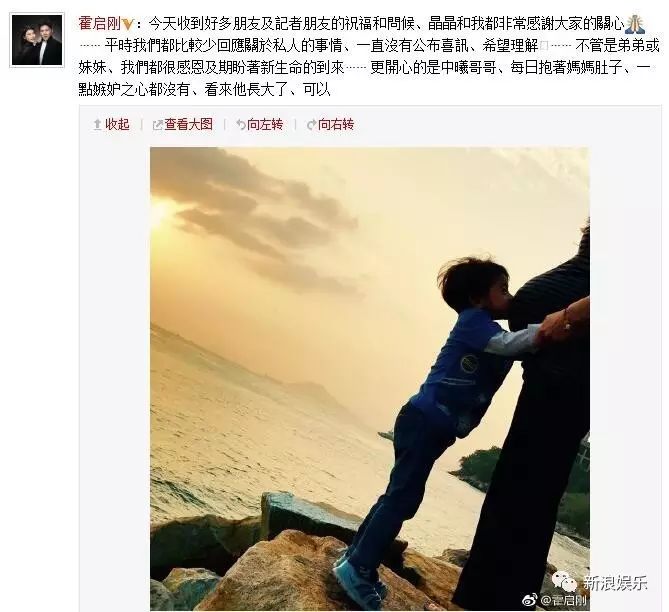
Task: Click the Weibo eye logo watermark
Action: tap(530, 601)
